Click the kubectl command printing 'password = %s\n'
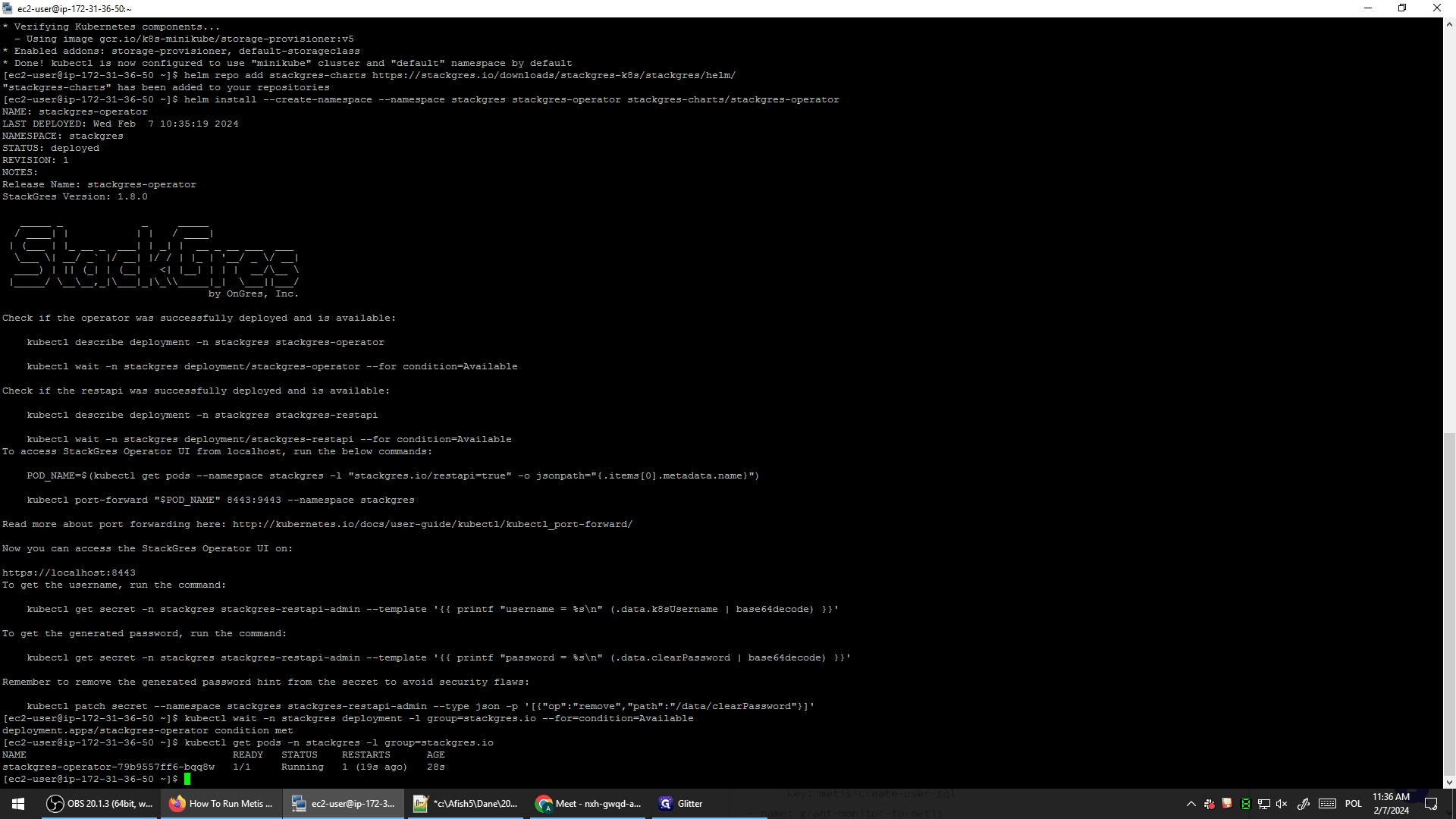 (439, 657)
